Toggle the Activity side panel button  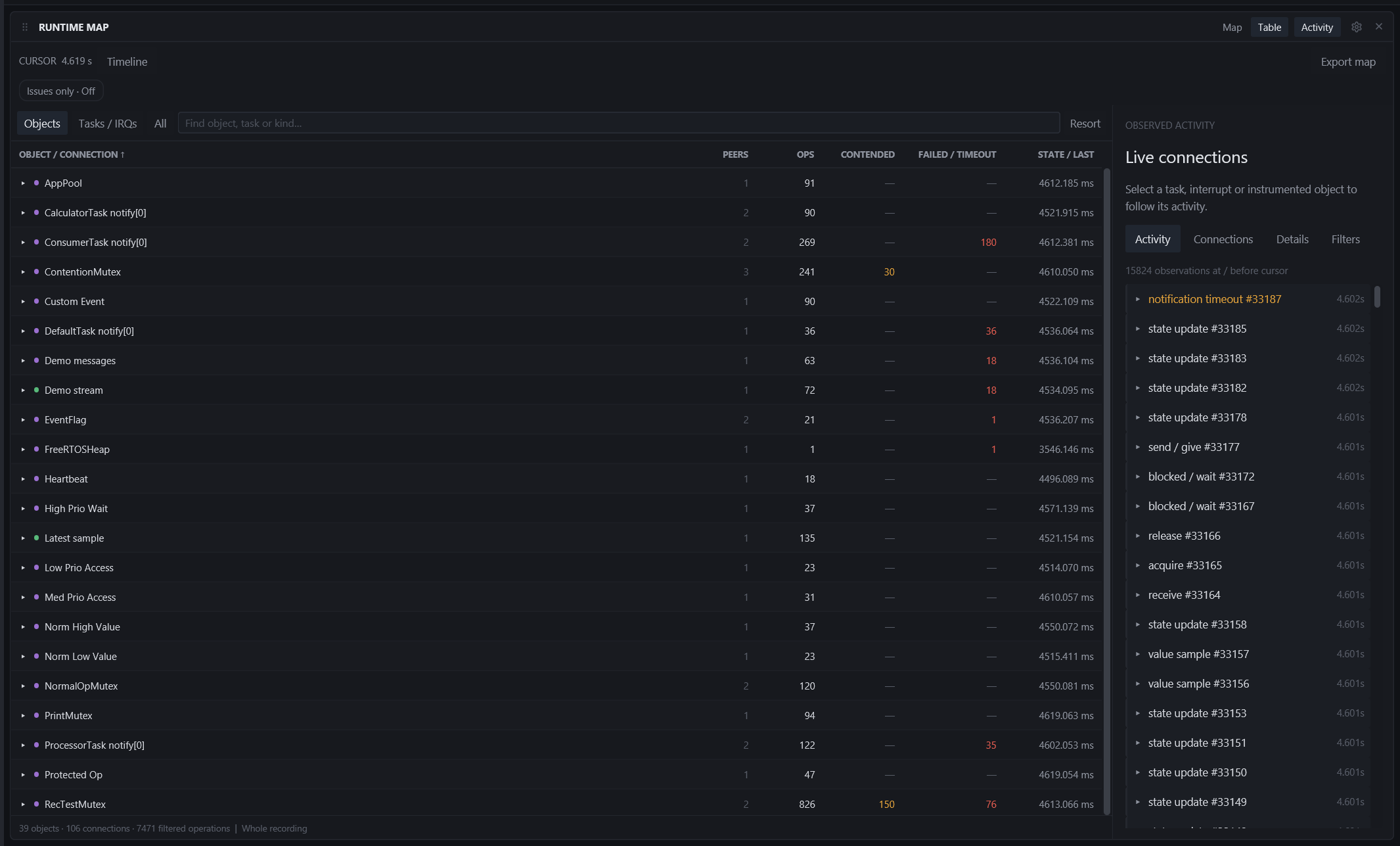(1317, 27)
